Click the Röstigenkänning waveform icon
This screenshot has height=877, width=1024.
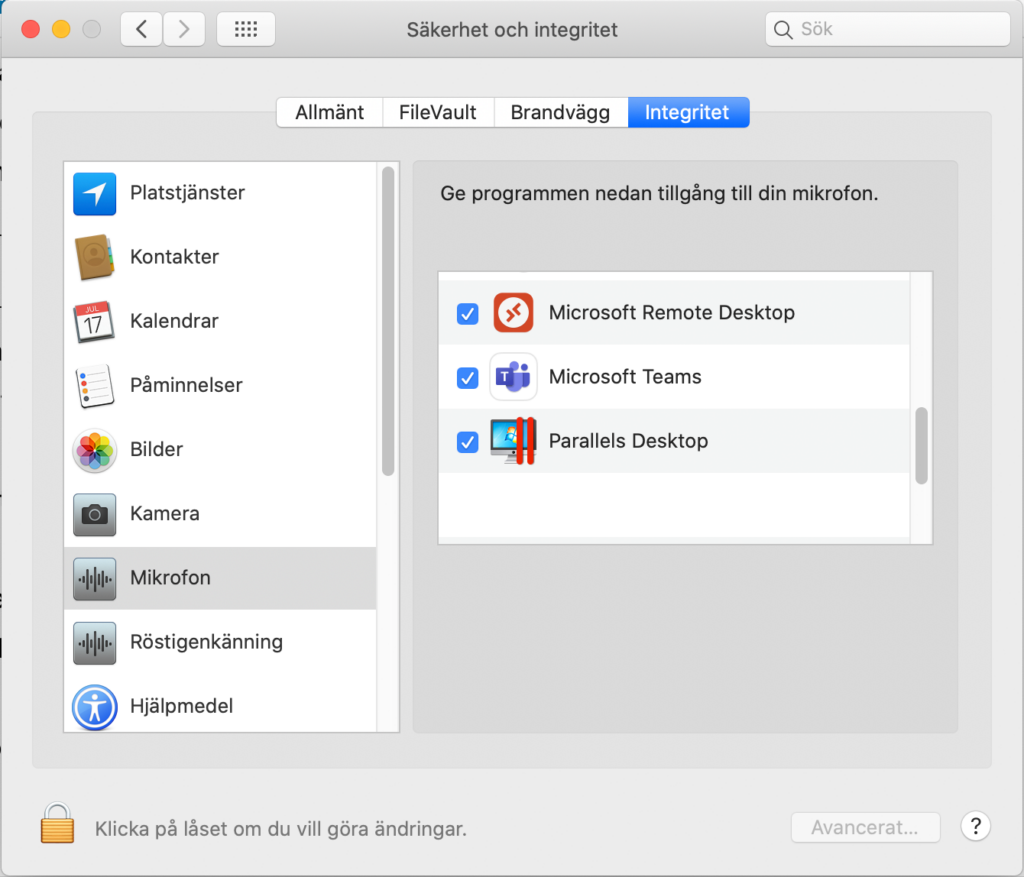tap(95, 643)
